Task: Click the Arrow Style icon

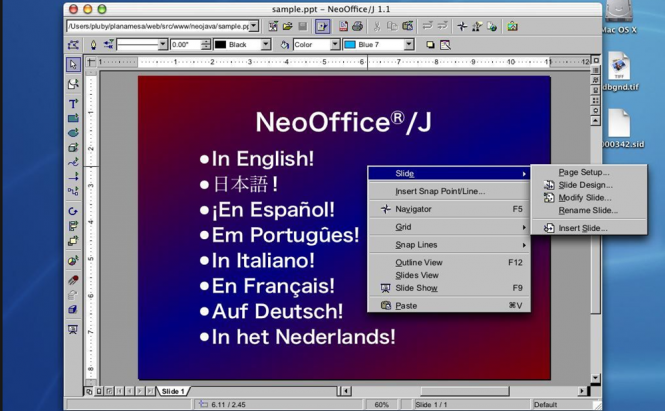Action: click(x=108, y=45)
